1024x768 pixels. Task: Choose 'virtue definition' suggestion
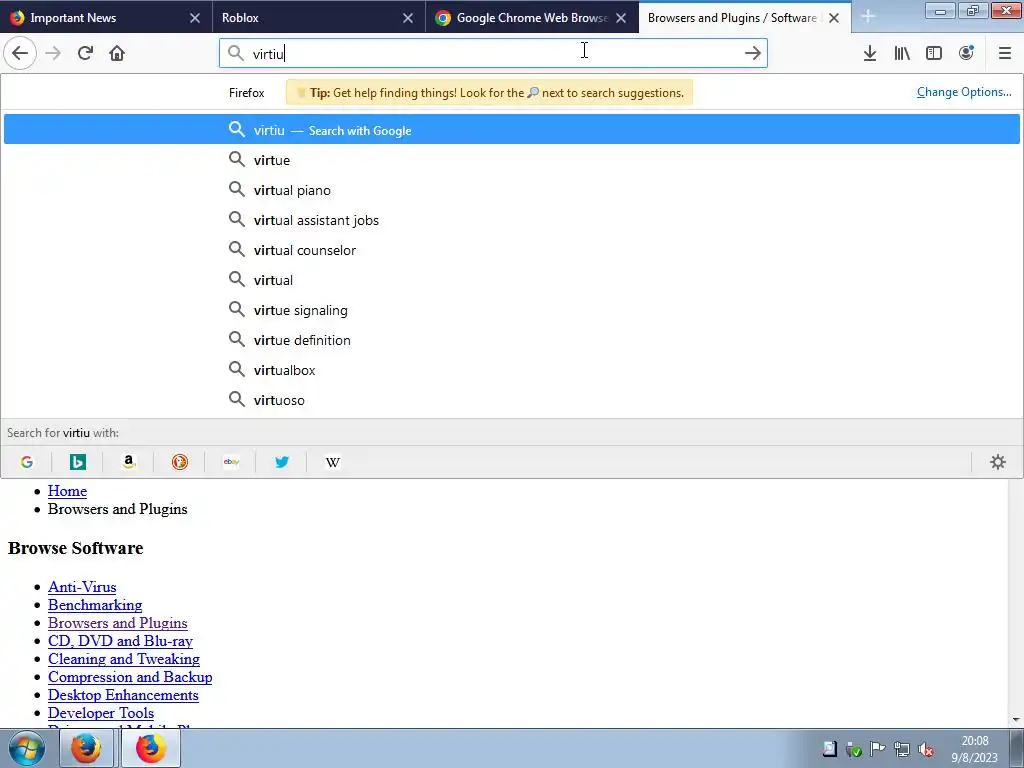click(x=511, y=340)
